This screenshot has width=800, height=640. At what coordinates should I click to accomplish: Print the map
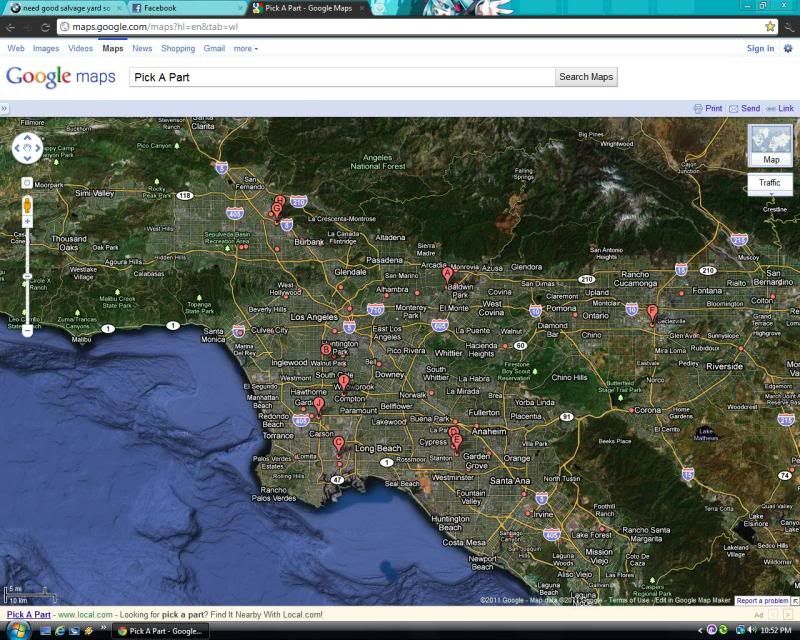pyautogui.click(x=708, y=108)
